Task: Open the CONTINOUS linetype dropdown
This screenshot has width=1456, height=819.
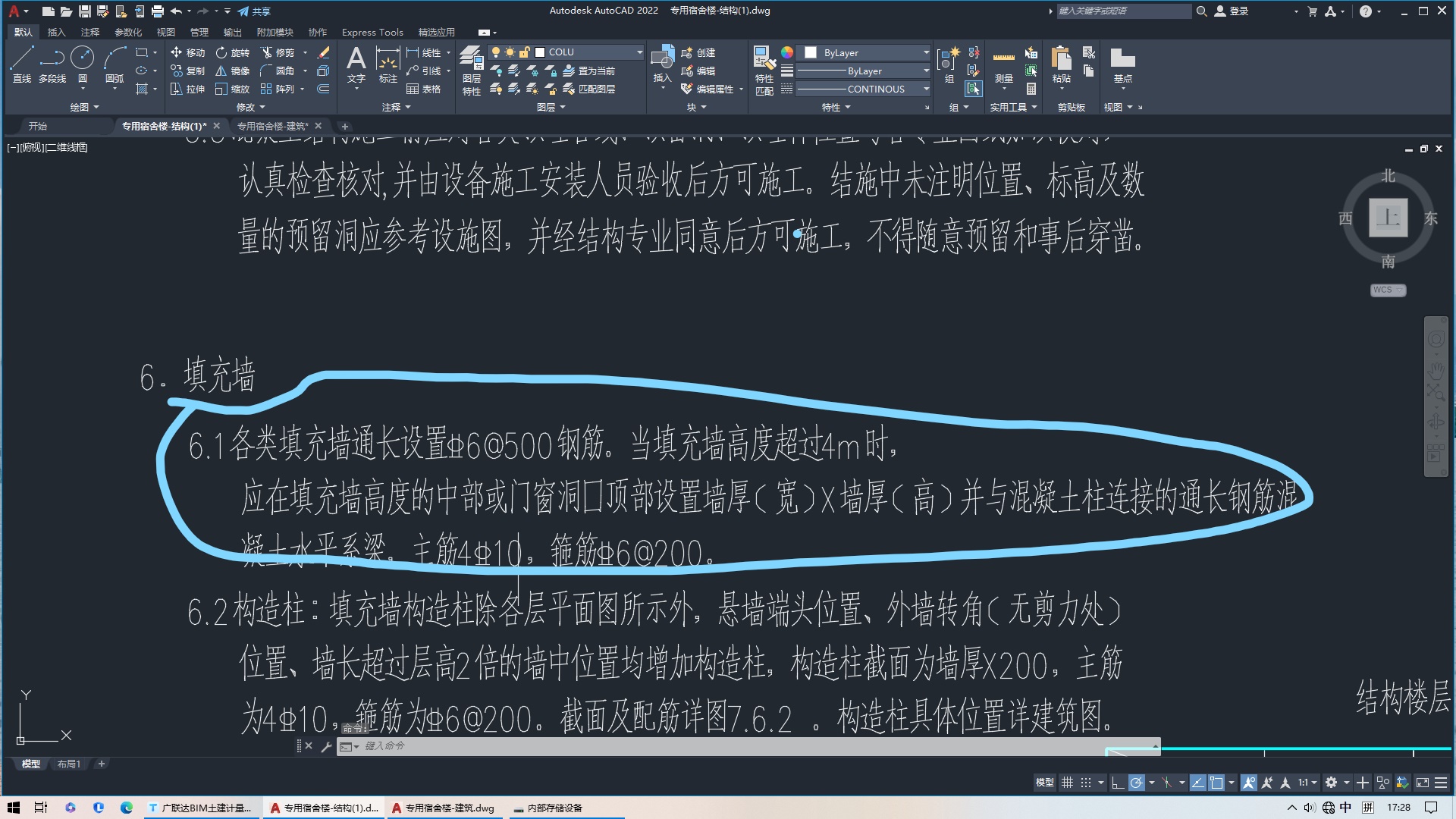Action: (x=863, y=89)
